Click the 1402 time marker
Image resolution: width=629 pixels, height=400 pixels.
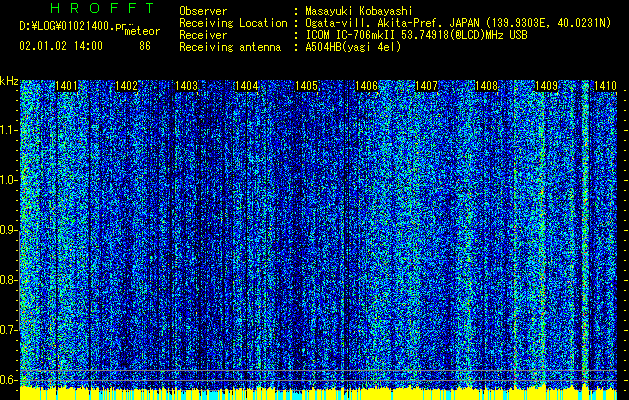[126, 86]
